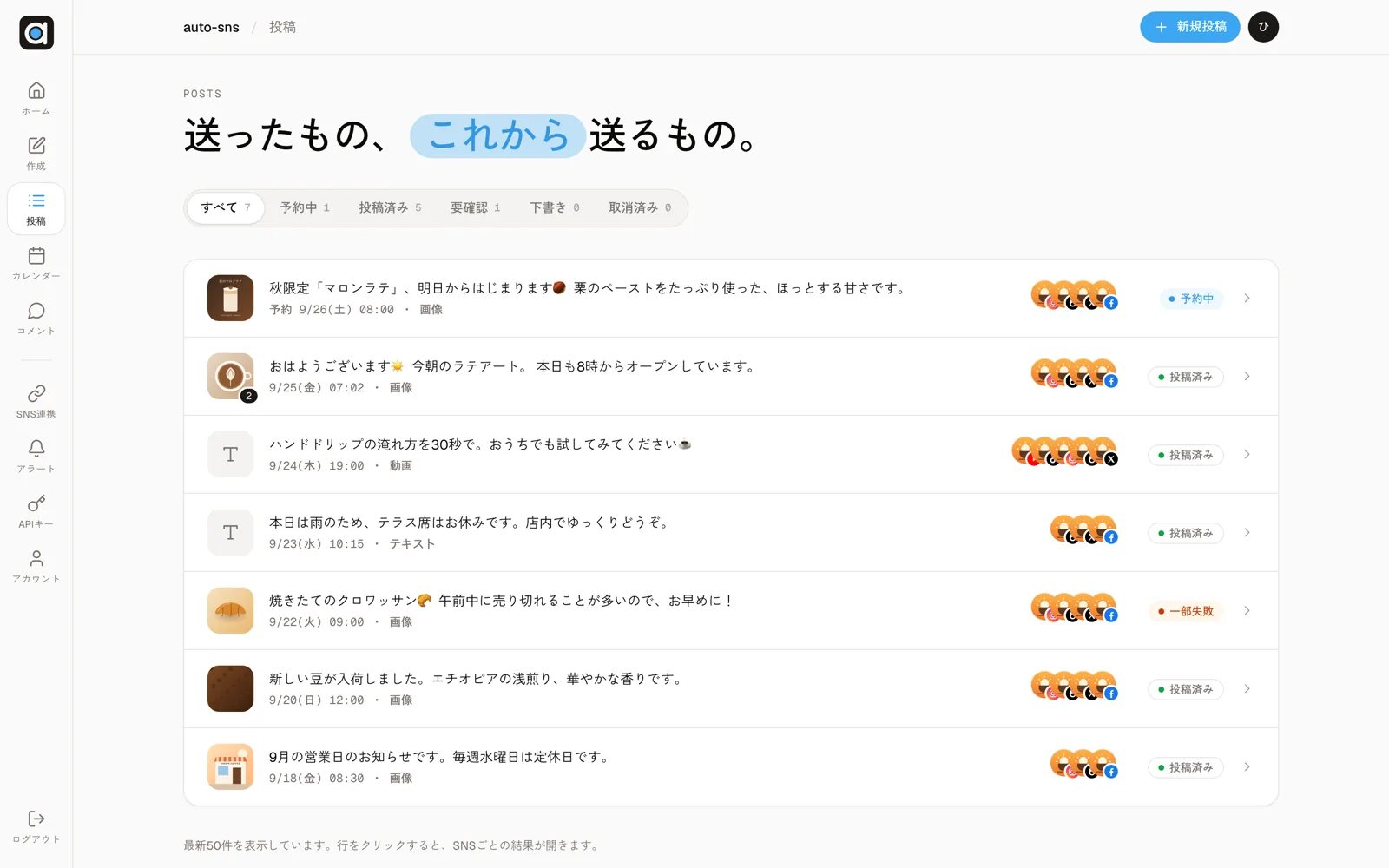Click the SNS account icons of ハンドドリップ post
This screenshot has height=868, width=1389.
1065,452
